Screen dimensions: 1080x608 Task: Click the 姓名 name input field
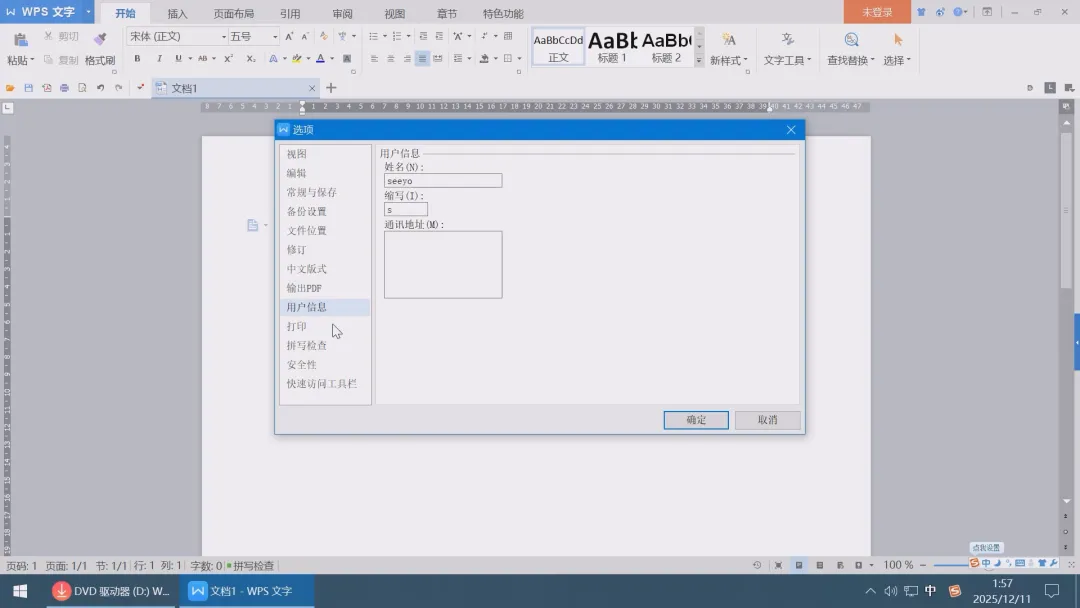click(x=443, y=181)
